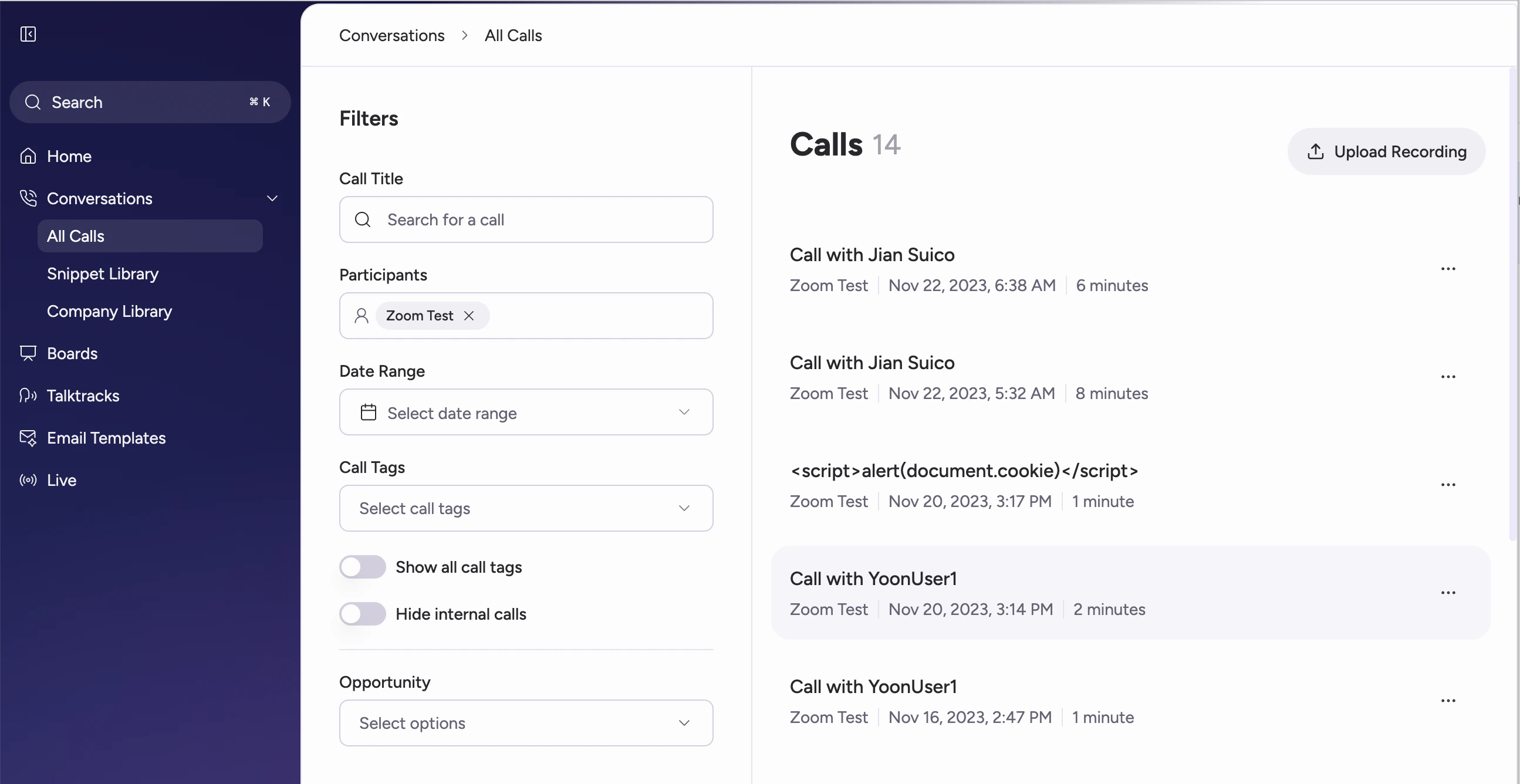This screenshot has height=784, width=1520.
Task: Enable Hide internal calls
Action: coord(362,613)
